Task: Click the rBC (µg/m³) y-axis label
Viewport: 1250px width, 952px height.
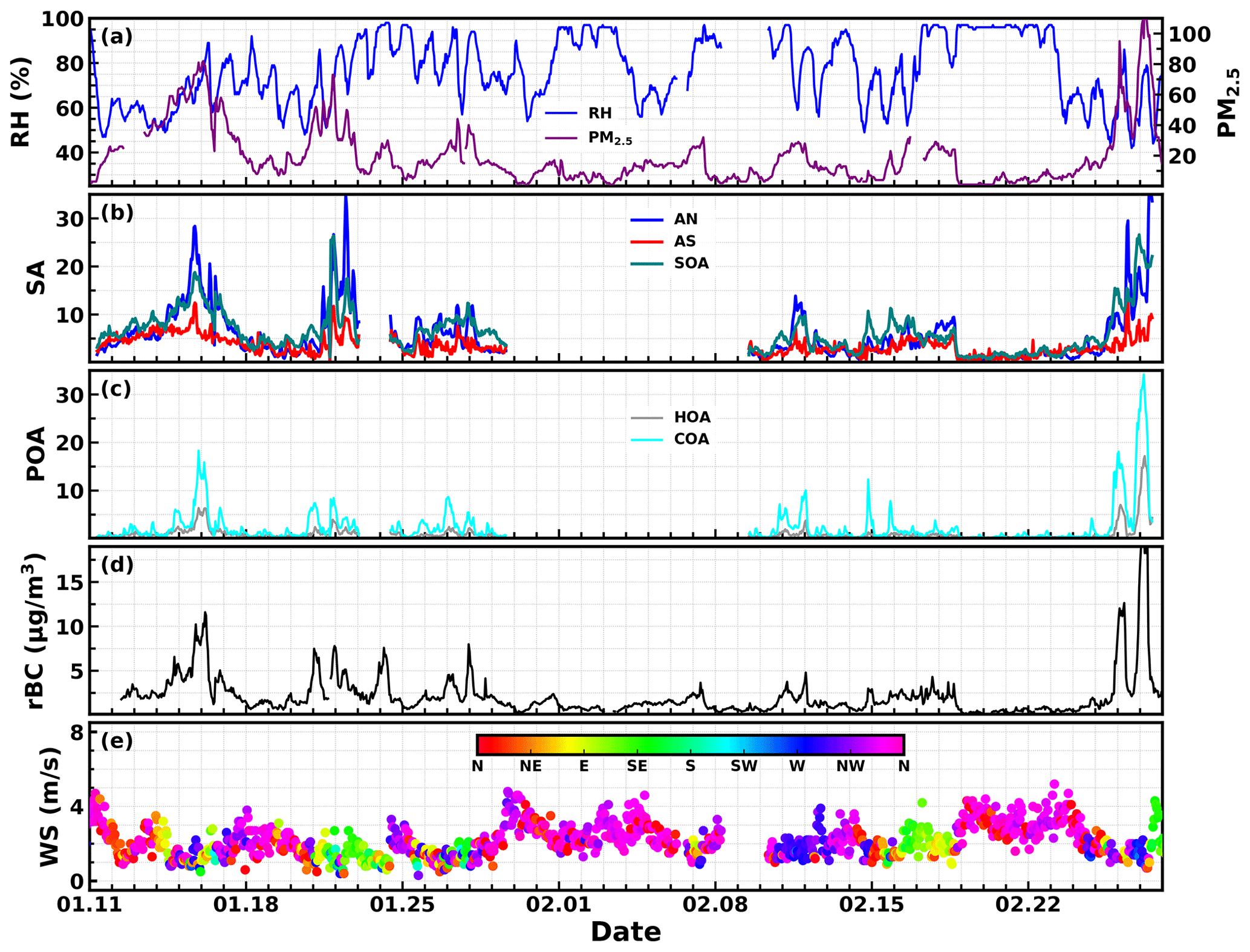Action: 35,630
